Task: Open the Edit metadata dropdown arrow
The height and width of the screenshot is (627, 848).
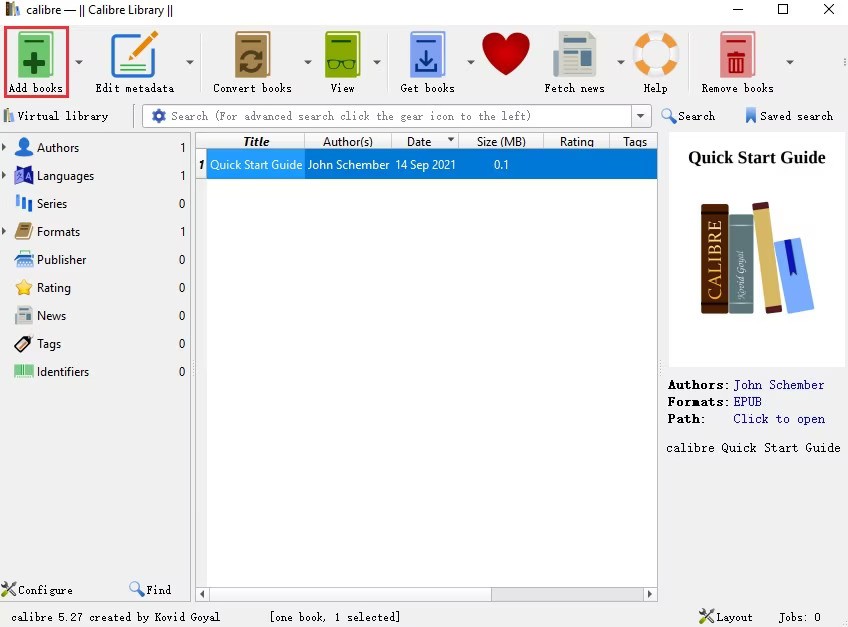Action: pyautogui.click(x=190, y=62)
